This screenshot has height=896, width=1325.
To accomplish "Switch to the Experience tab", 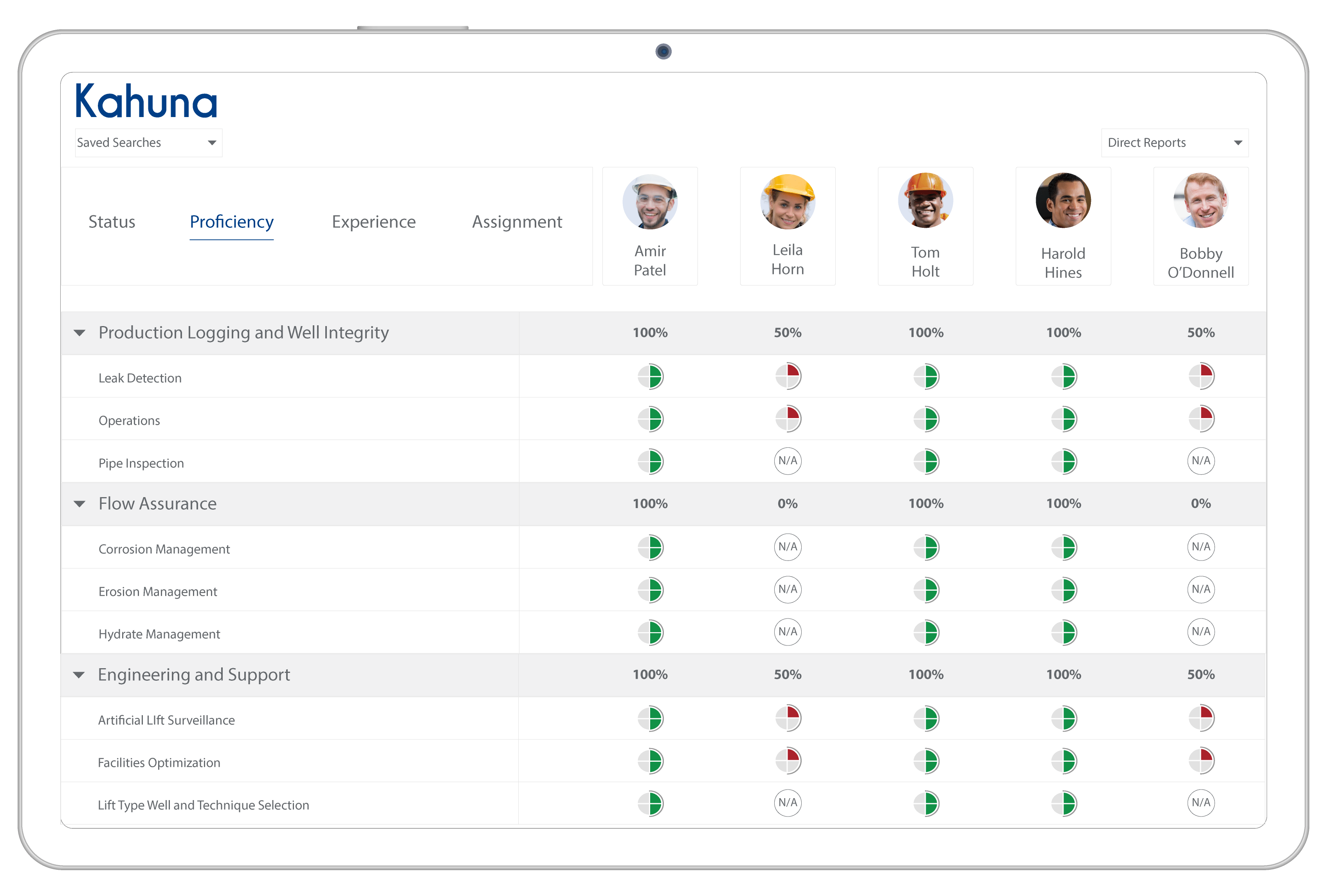I will click(x=373, y=221).
